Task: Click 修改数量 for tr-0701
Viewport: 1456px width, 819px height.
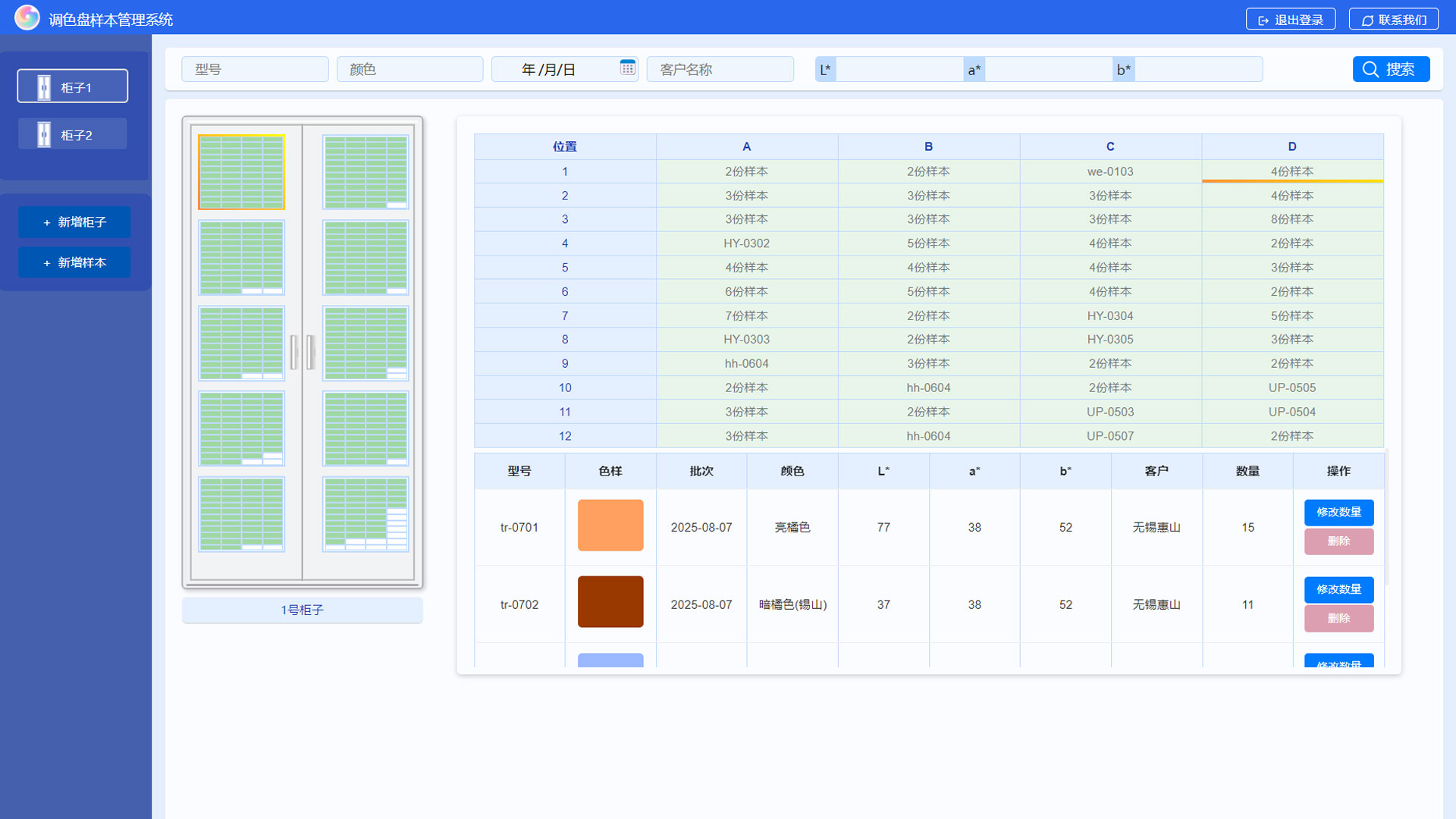Action: tap(1338, 513)
